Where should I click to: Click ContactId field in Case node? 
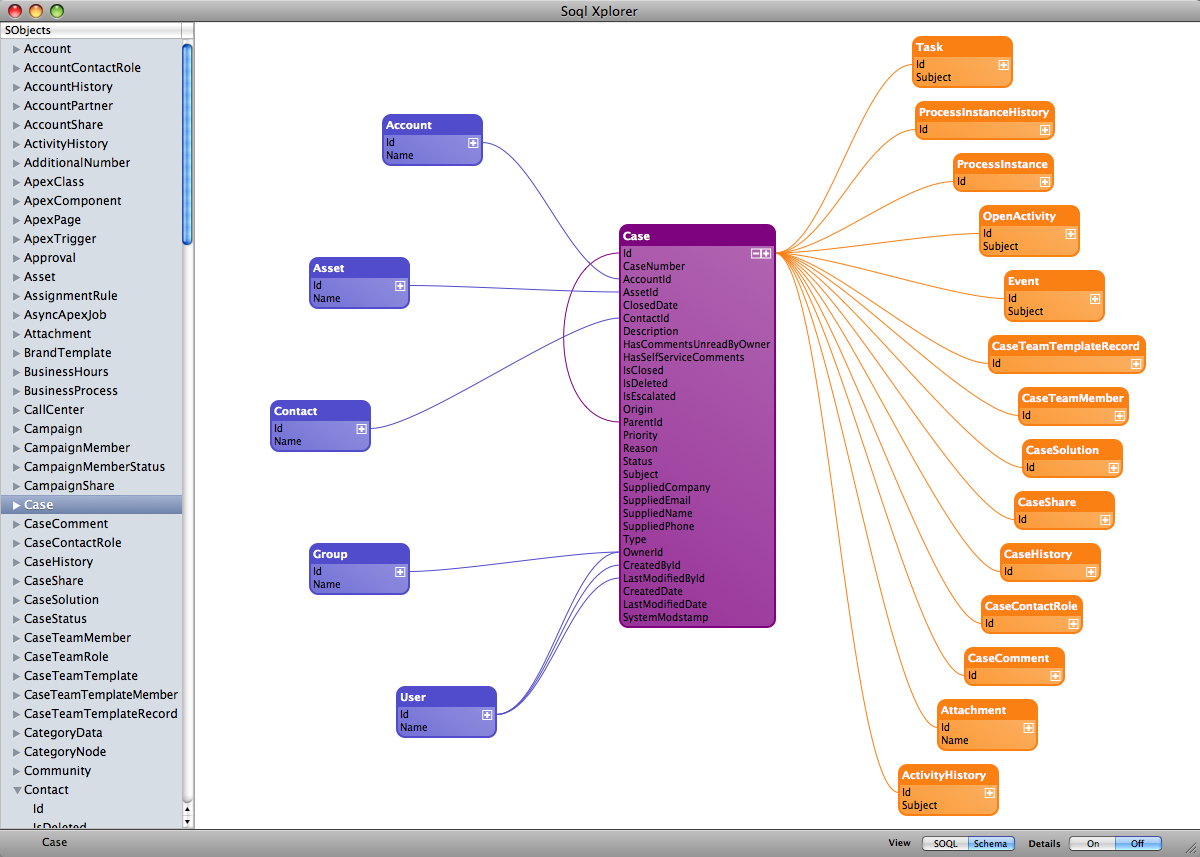tap(646, 319)
